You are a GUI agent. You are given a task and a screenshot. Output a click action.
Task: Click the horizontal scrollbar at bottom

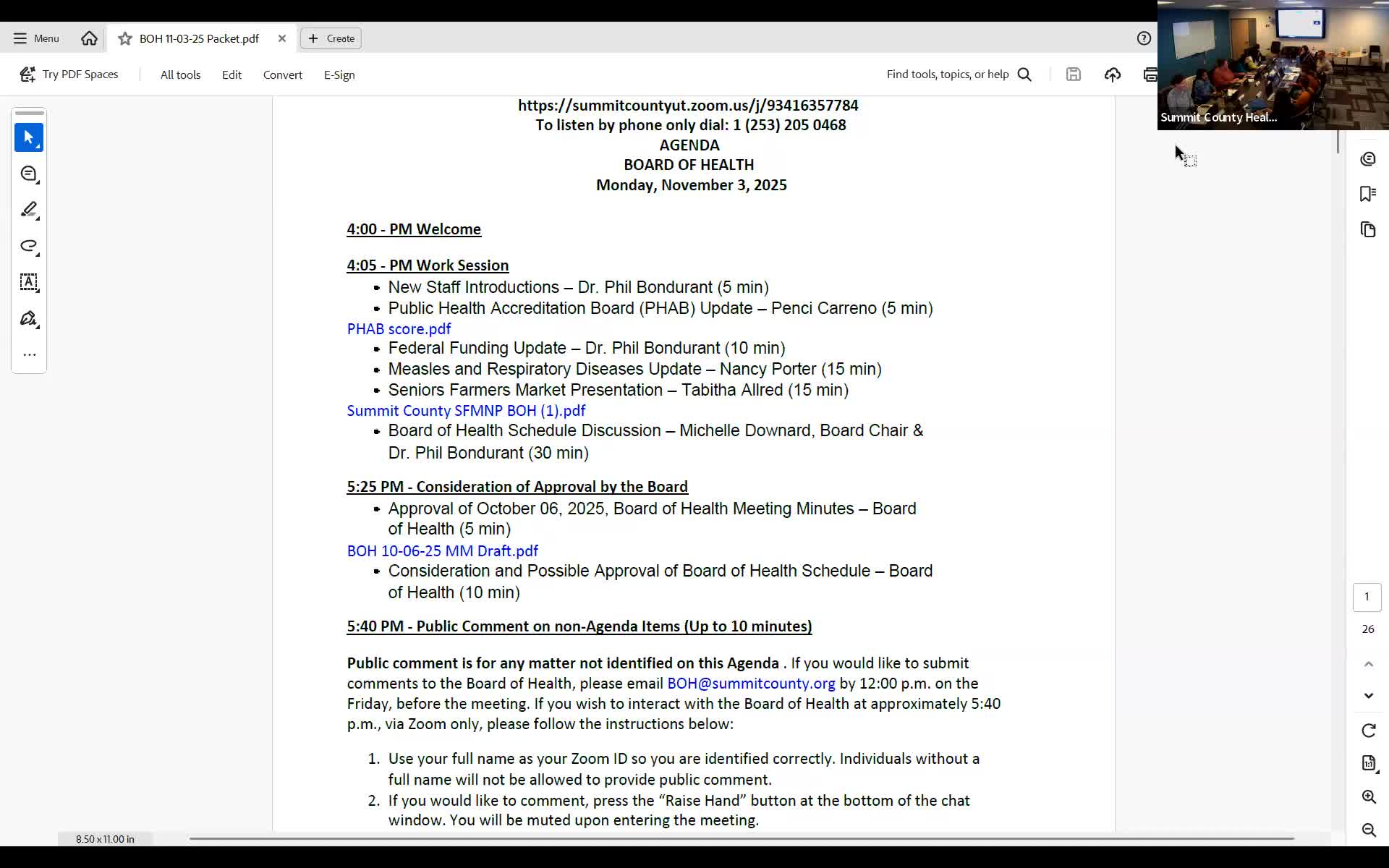(x=741, y=838)
